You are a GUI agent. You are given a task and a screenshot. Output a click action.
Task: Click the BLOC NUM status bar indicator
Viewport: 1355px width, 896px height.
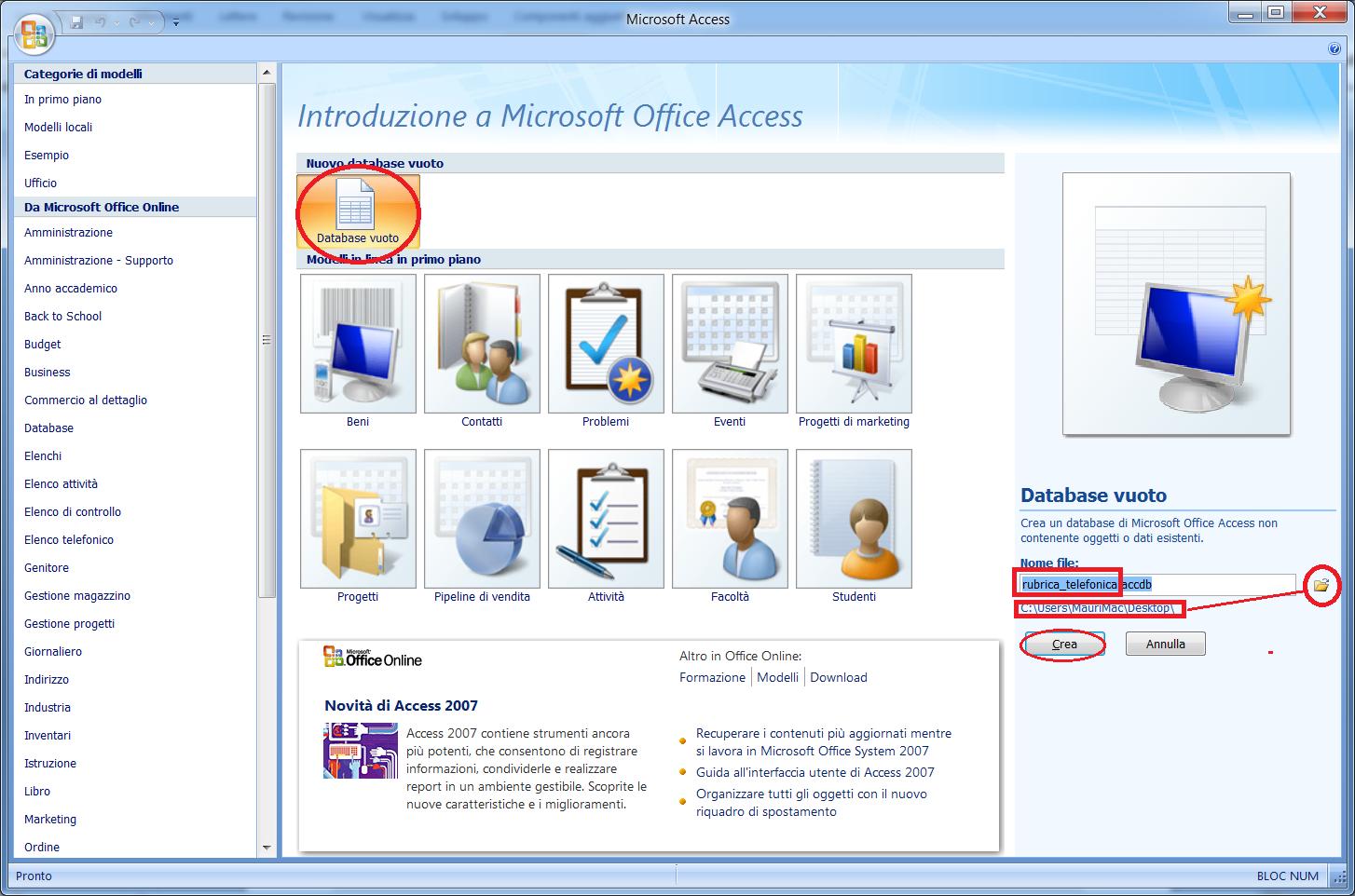pos(1287,876)
